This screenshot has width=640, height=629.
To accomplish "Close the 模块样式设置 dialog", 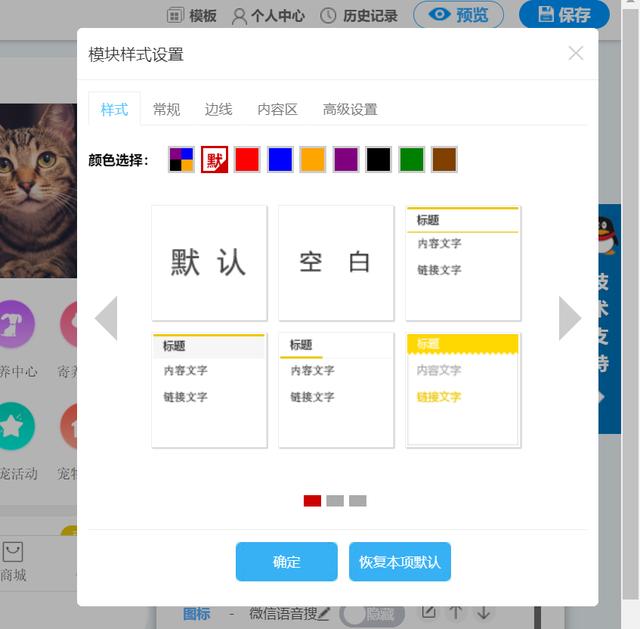I will click(576, 53).
